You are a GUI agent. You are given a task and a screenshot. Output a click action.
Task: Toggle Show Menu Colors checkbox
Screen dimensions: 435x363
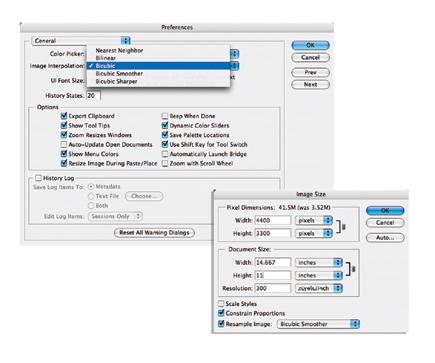point(64,154)
